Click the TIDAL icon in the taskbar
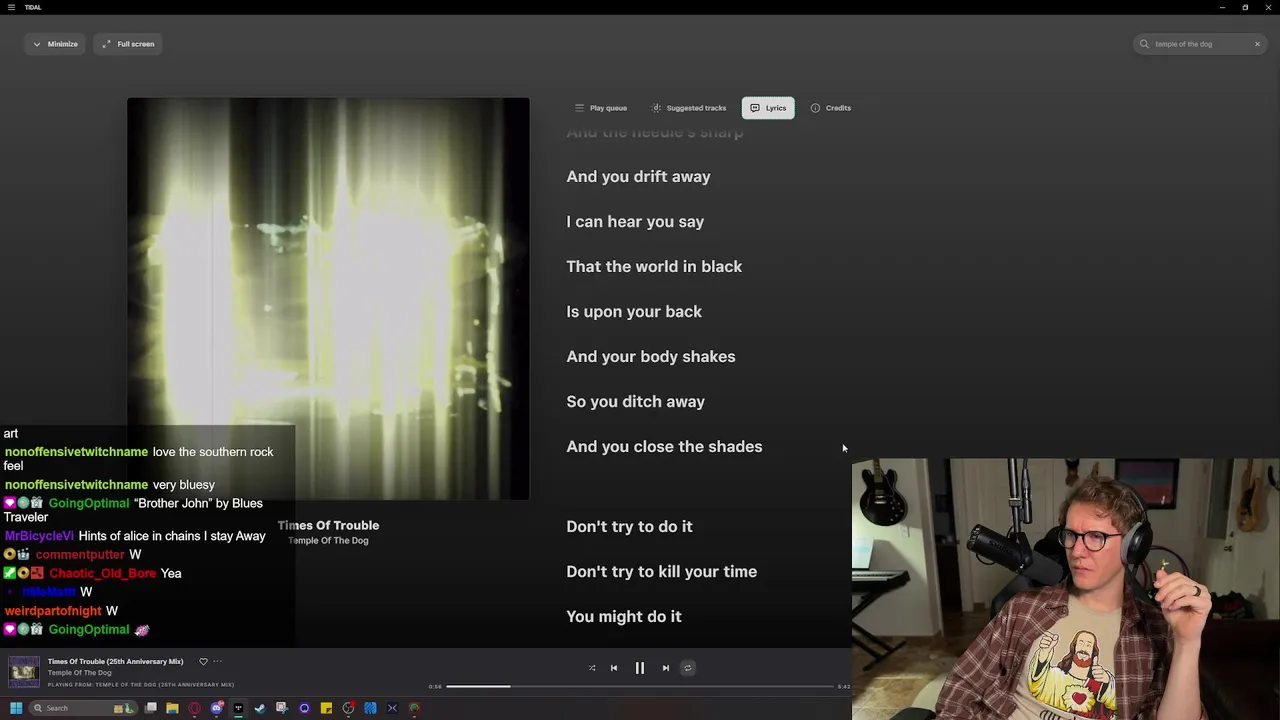The width and height of the screenshot is (1280, 720). coord(238,708)
